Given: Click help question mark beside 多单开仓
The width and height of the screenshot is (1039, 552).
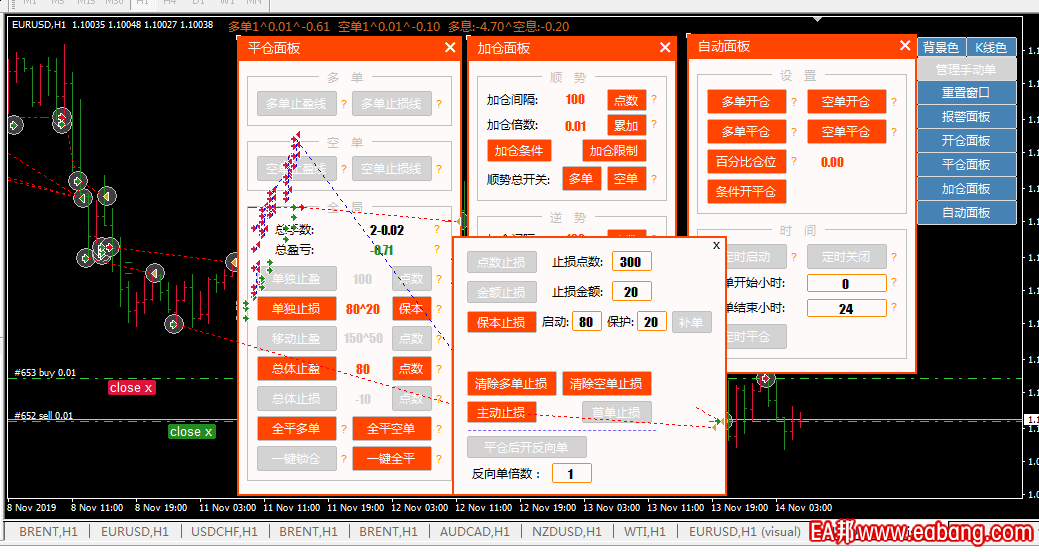Looking at the screenshot, I should tap(793, 102).
